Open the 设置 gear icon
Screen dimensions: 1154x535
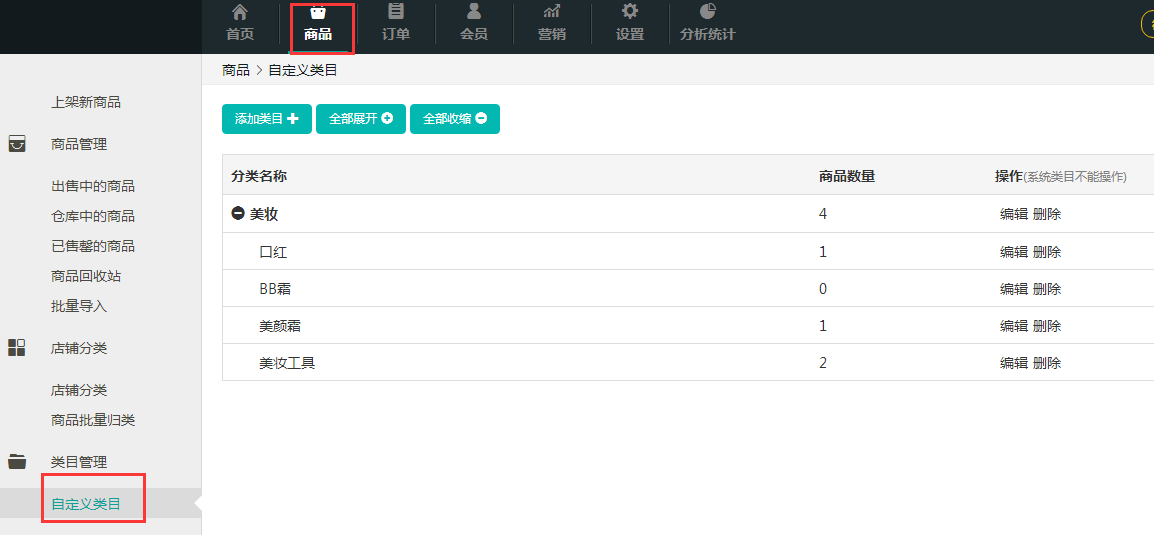(630, 13)
